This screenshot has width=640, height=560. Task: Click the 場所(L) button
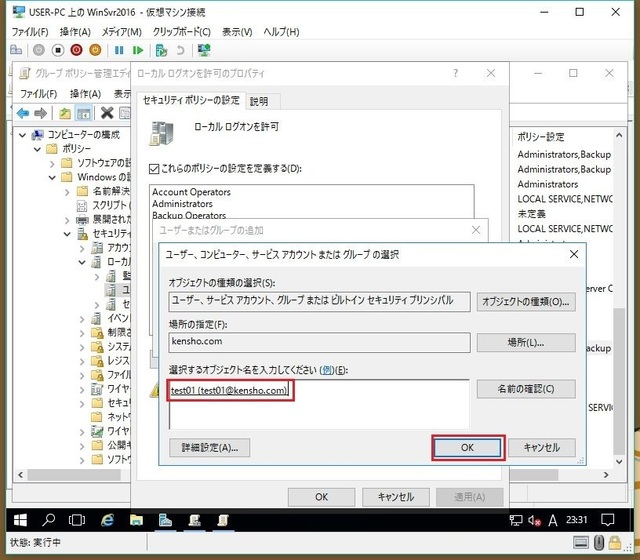(526, 343)
